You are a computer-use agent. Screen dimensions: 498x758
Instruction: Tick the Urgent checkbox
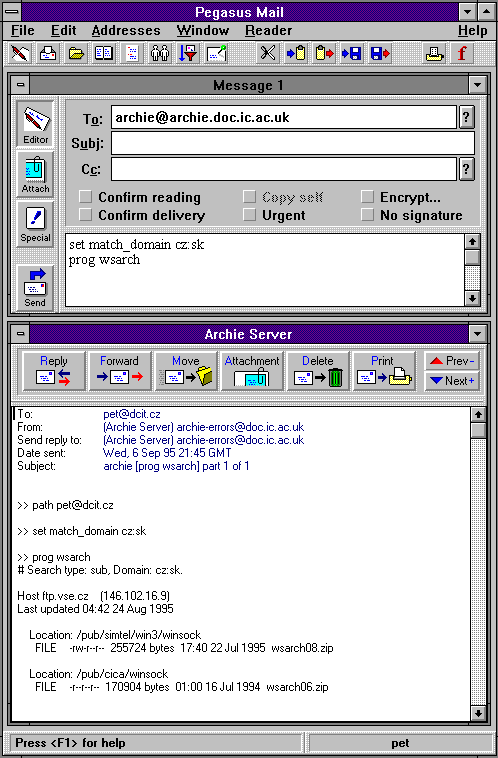249,215
